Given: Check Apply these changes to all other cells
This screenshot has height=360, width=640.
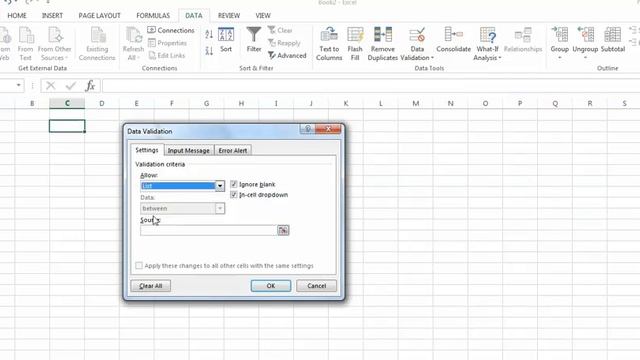Looking at the screenshot, I should tap(139, 266).
